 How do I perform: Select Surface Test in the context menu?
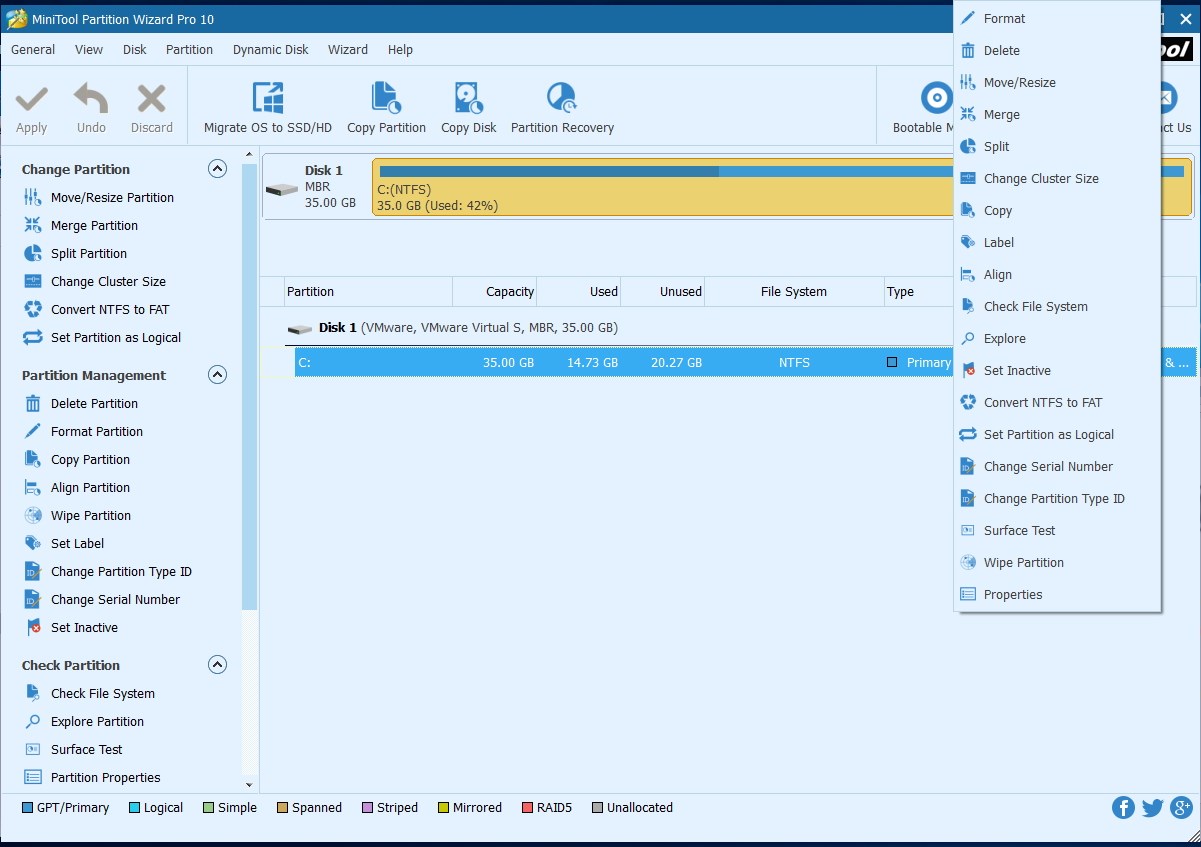coord(1019,531)
